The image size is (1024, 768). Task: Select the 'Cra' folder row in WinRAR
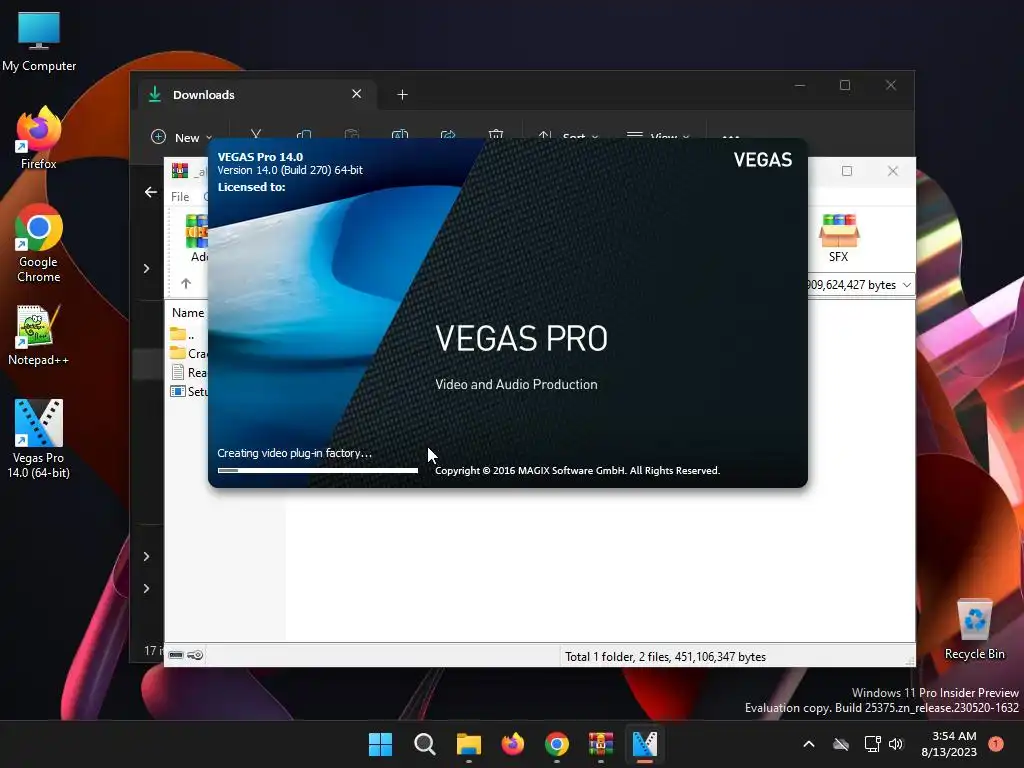click(x=188, y=353)
